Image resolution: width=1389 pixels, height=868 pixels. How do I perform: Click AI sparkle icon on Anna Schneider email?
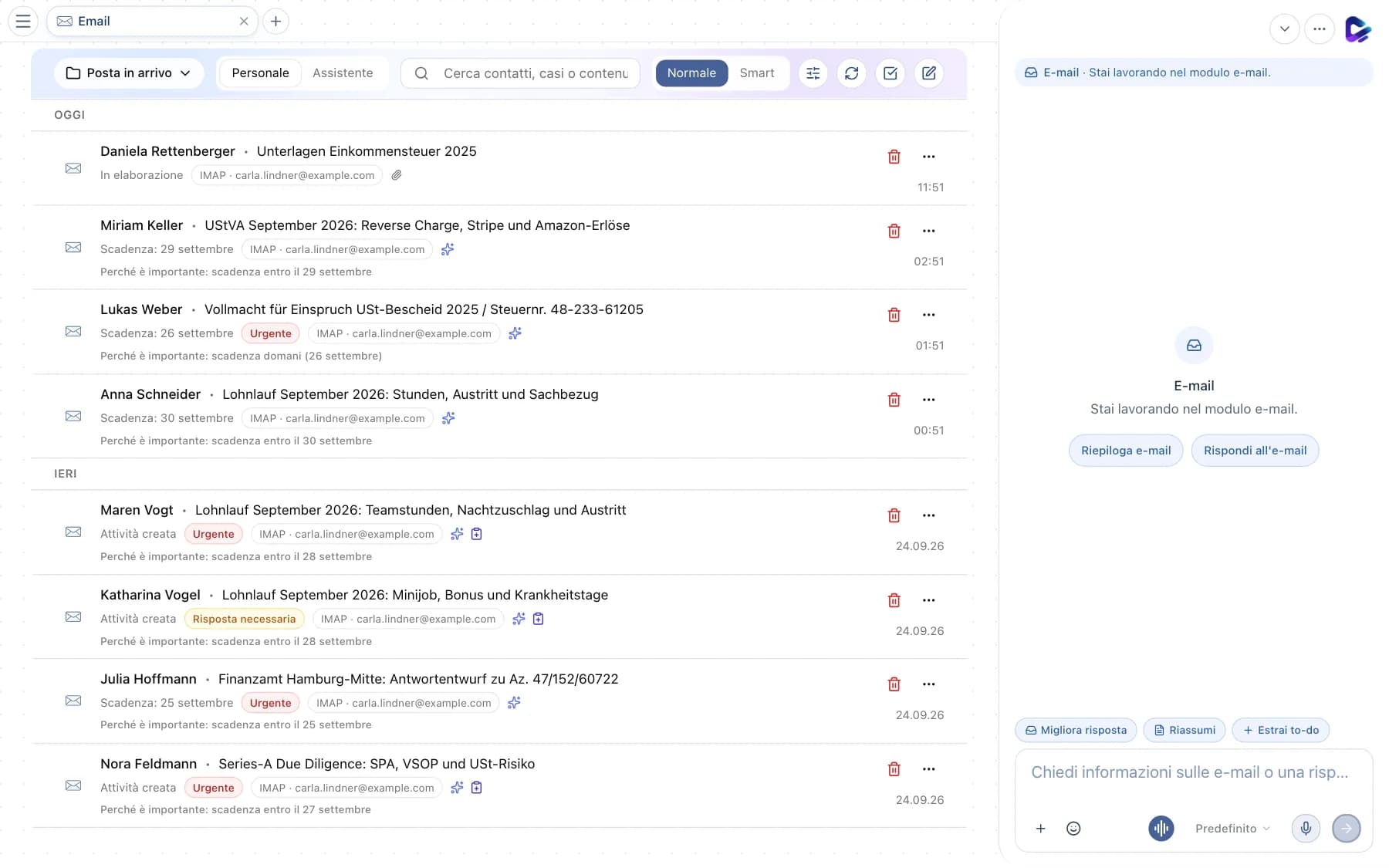(x=448, y=418)
